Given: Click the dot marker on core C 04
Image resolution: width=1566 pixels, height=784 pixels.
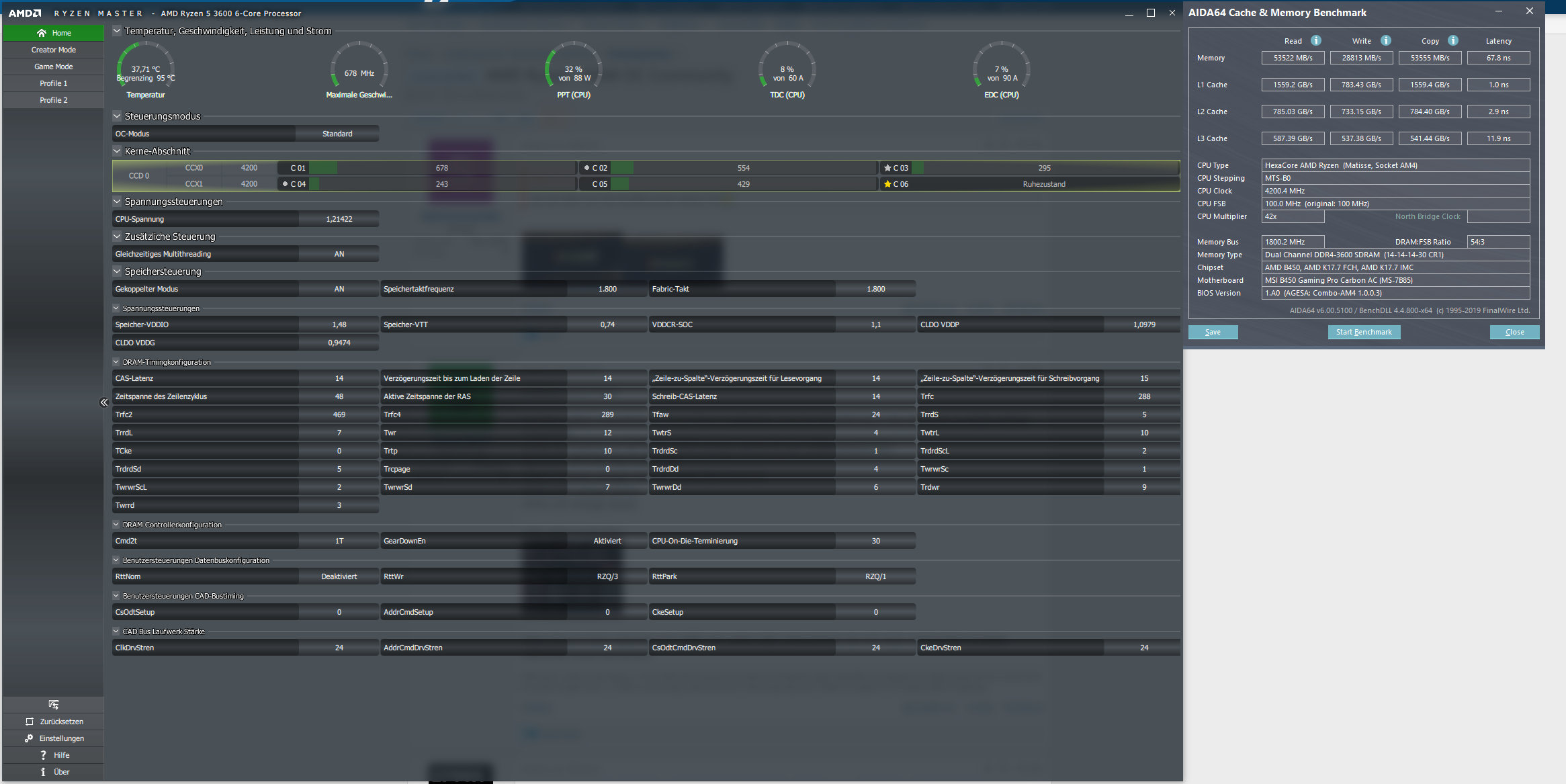Looking at the screenshot, I should [285, 184].
